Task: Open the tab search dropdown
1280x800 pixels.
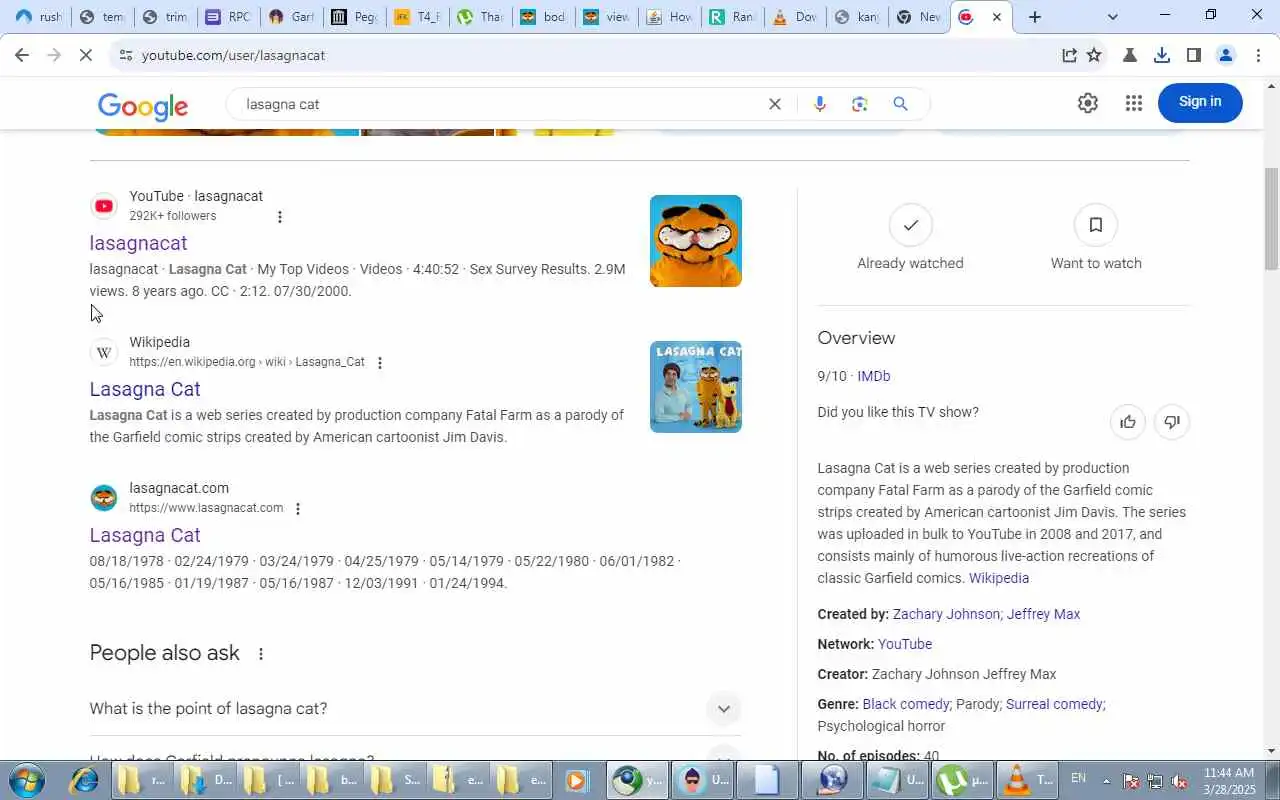Action: [x=1113, y=17]
